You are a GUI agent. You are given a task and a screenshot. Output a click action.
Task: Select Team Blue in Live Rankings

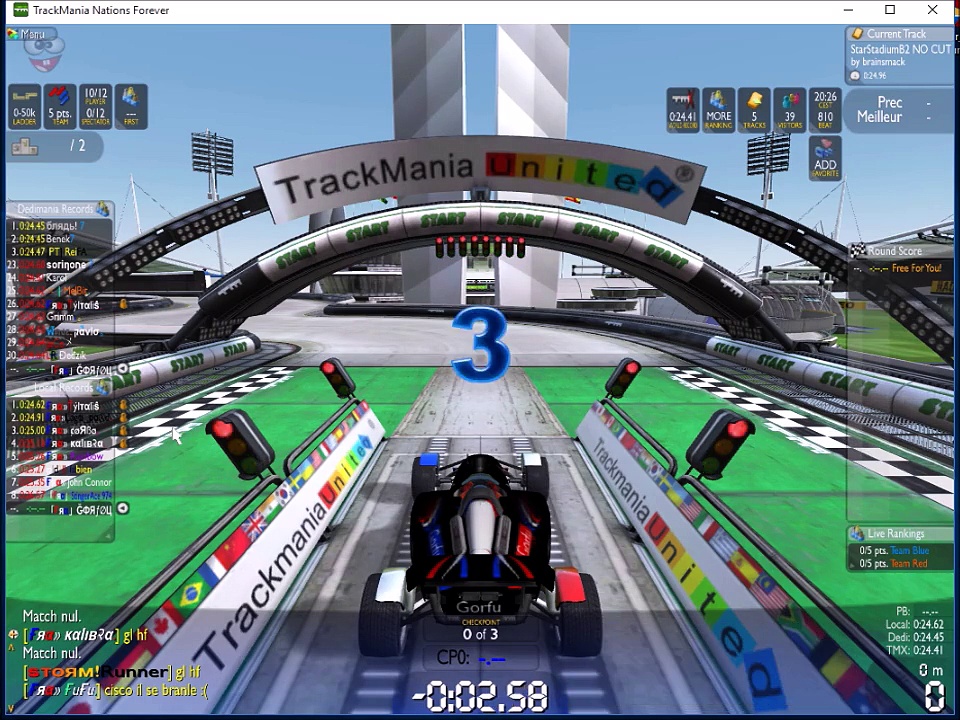(x=909, y=550)
